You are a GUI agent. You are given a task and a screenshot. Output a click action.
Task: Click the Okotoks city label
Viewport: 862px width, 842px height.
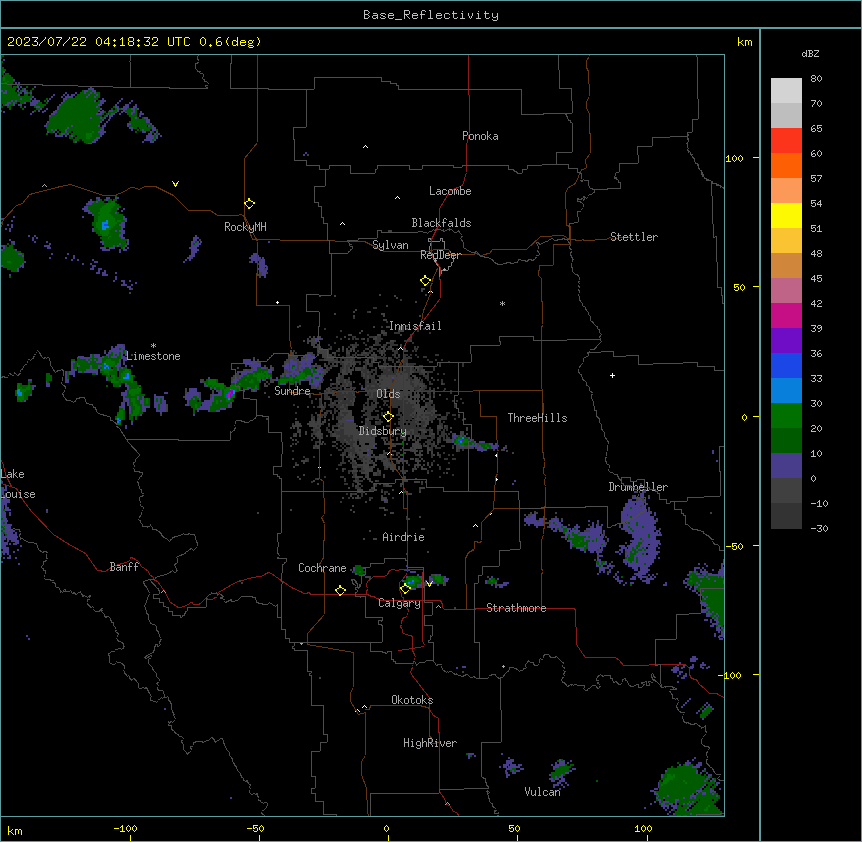click(412, 700)
